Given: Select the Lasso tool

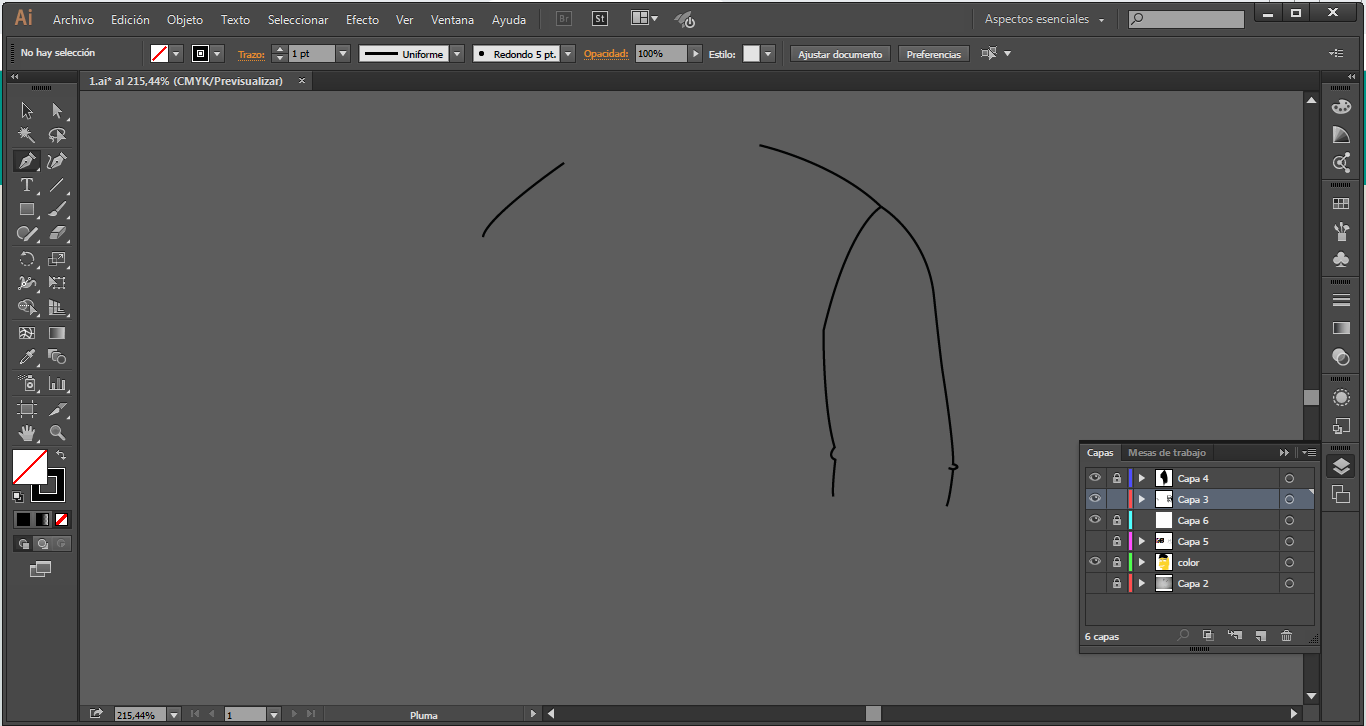Looking at the screenshot, I should [57, 136].
